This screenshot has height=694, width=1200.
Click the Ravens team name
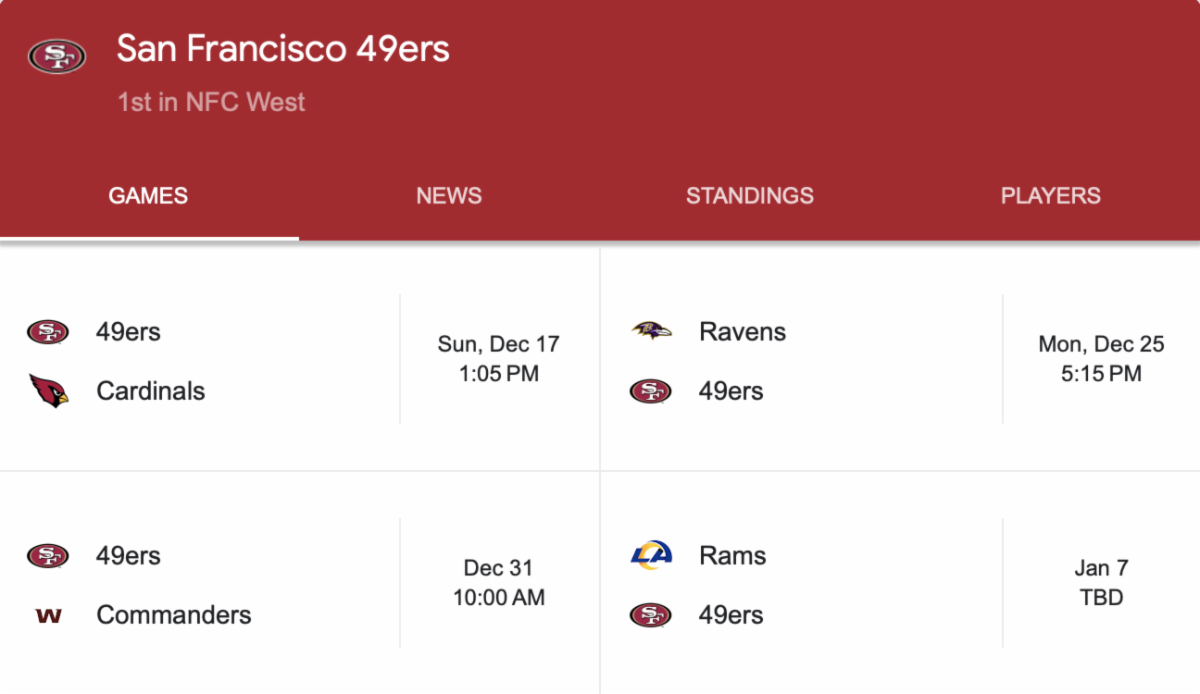(742, 332)
